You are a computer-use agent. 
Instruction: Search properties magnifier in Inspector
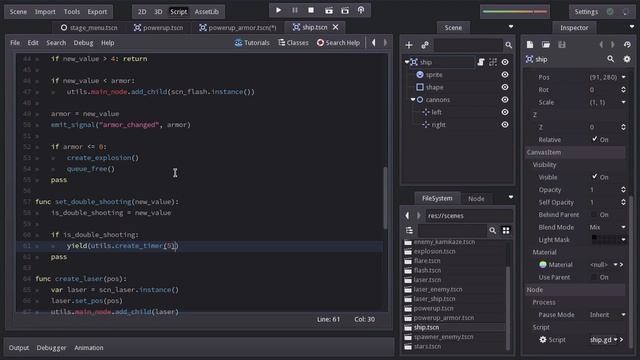point(611,59)
